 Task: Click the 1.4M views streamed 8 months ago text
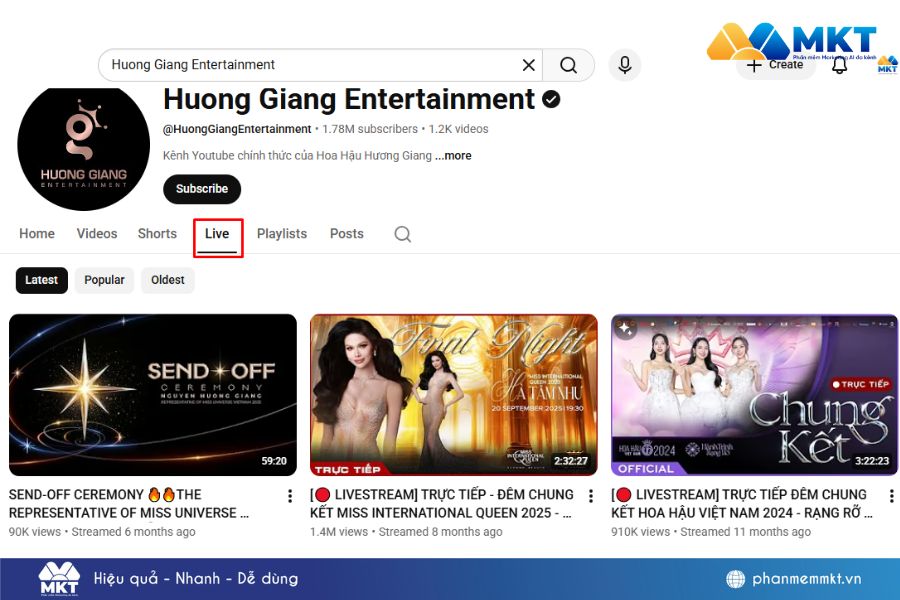[x=406, y=532]
